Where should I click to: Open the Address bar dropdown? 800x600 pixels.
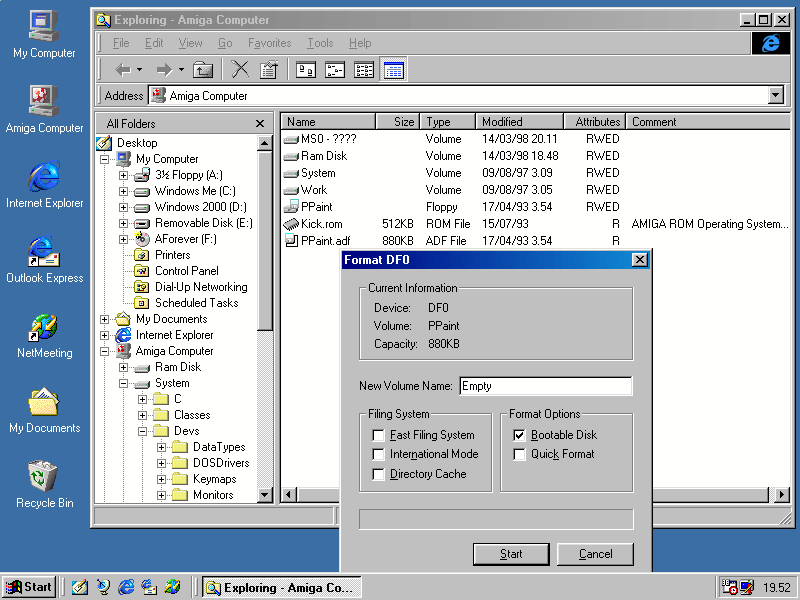pos(776,95)
